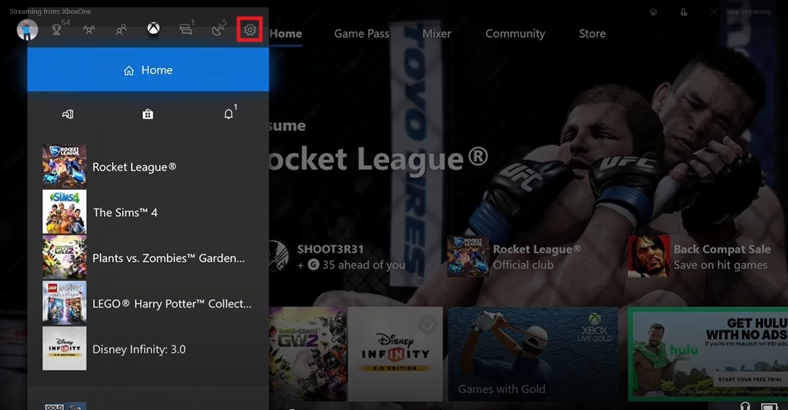Open the Messages chat icon

tap(185, 30)
